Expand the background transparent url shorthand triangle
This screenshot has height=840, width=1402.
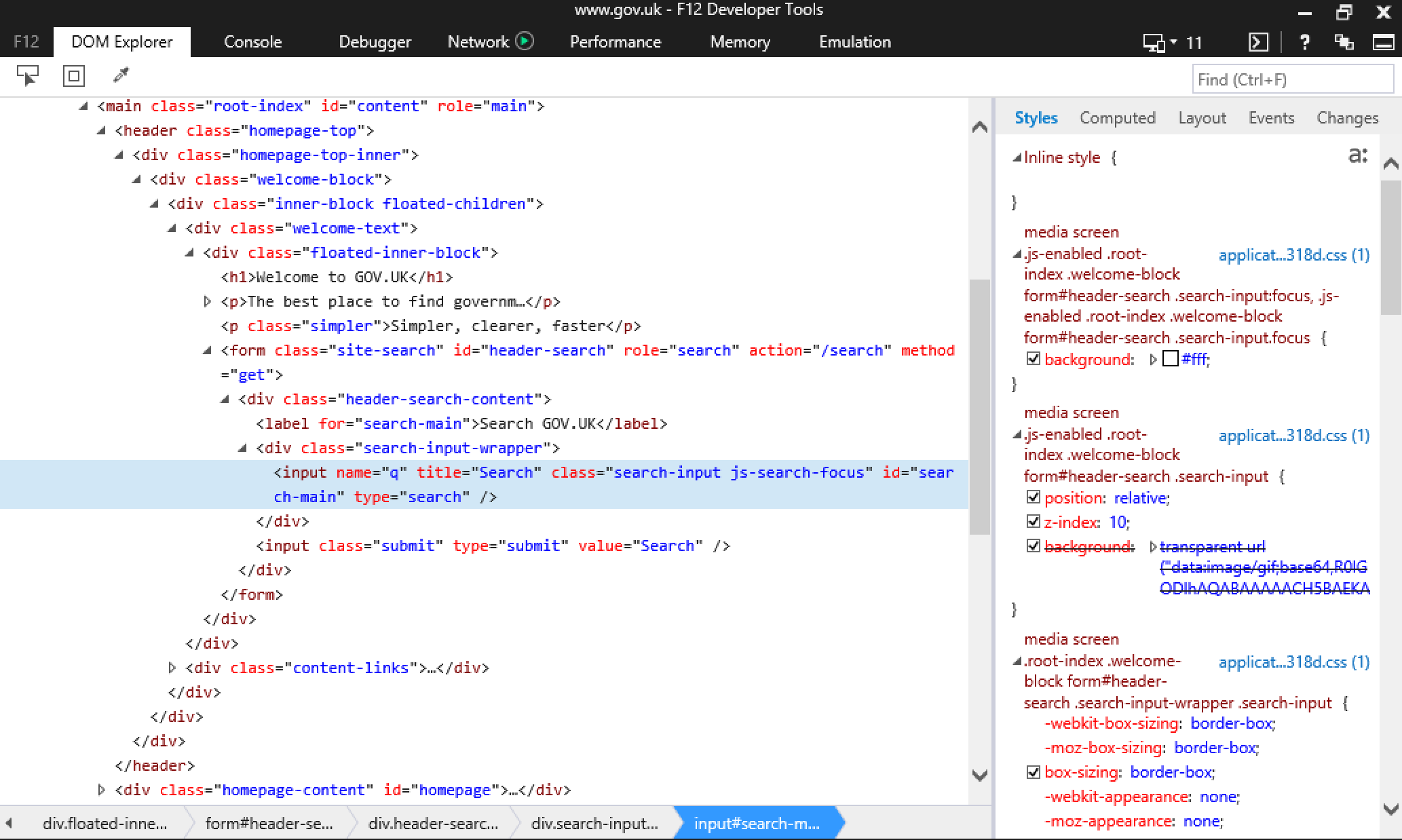(x=1152, y=546)
